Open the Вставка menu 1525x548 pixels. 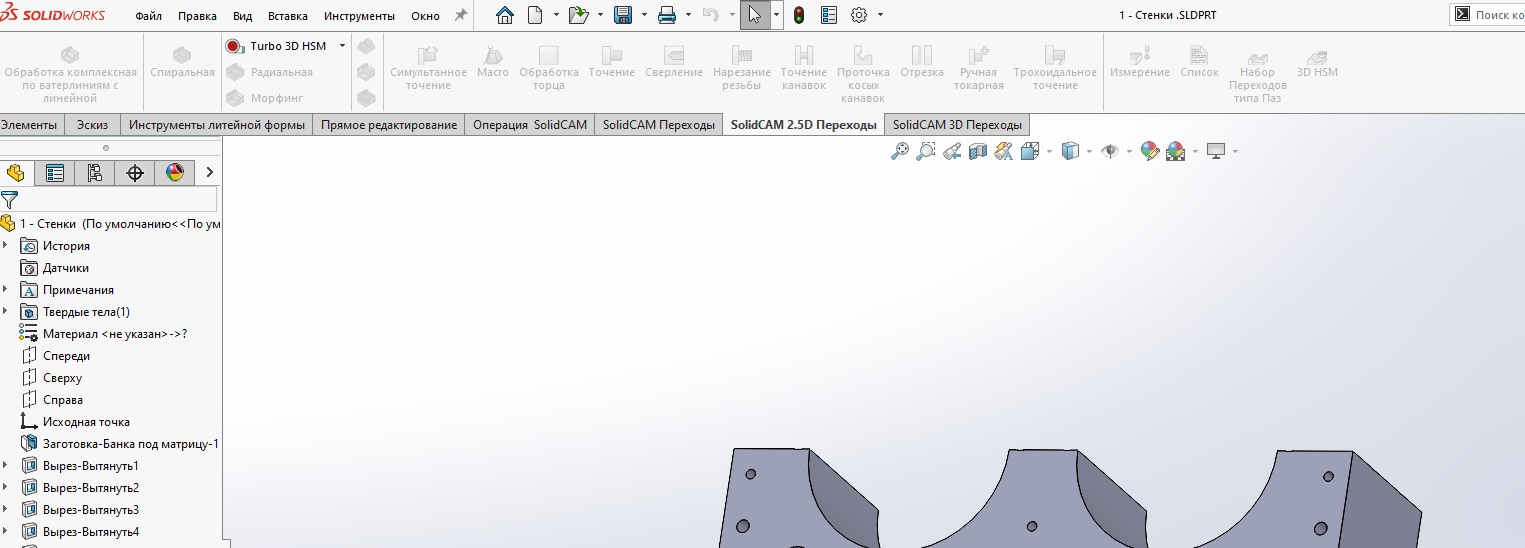point(288,16)
